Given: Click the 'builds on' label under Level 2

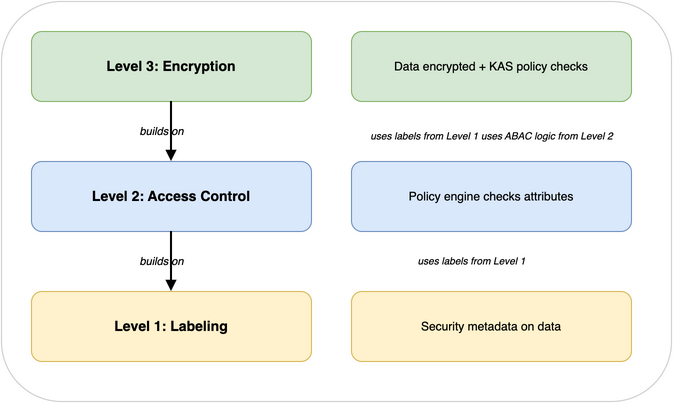Looking at the screenshot, I should (161, 261).
